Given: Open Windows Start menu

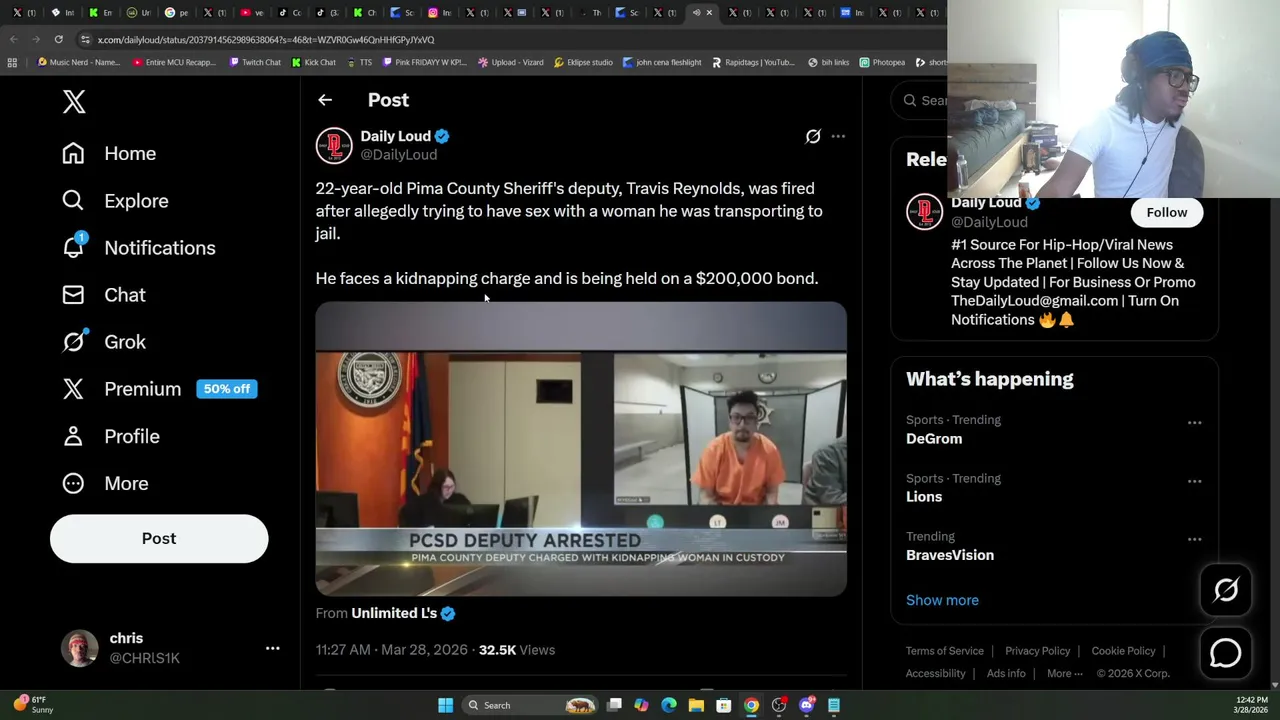Looking at the screenshot, I should 445,705.
